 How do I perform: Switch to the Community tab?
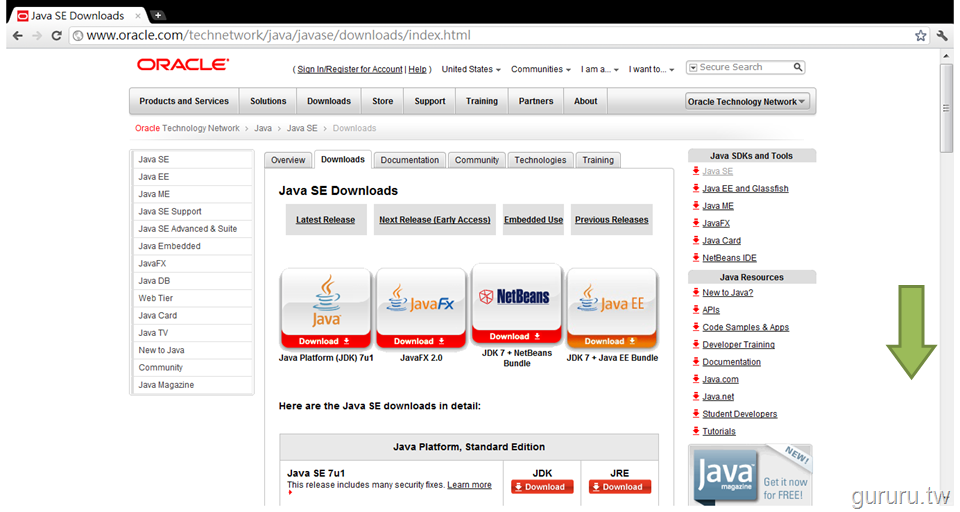pyautogui.click(x=476, y=160)
